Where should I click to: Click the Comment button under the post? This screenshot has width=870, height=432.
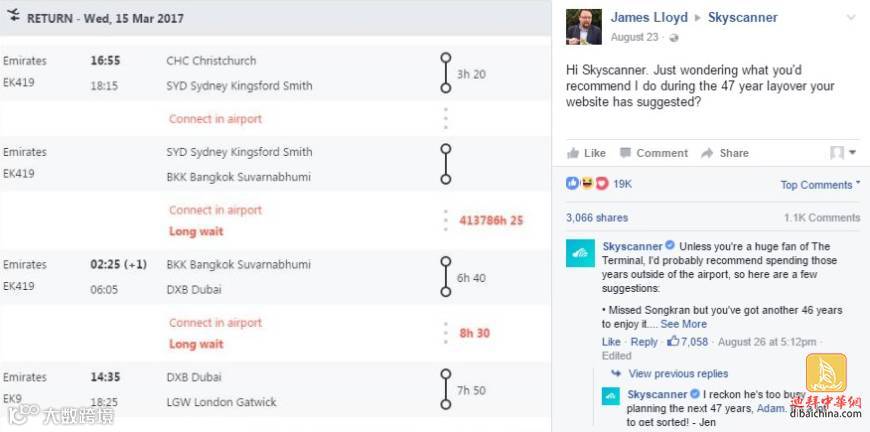654,153
